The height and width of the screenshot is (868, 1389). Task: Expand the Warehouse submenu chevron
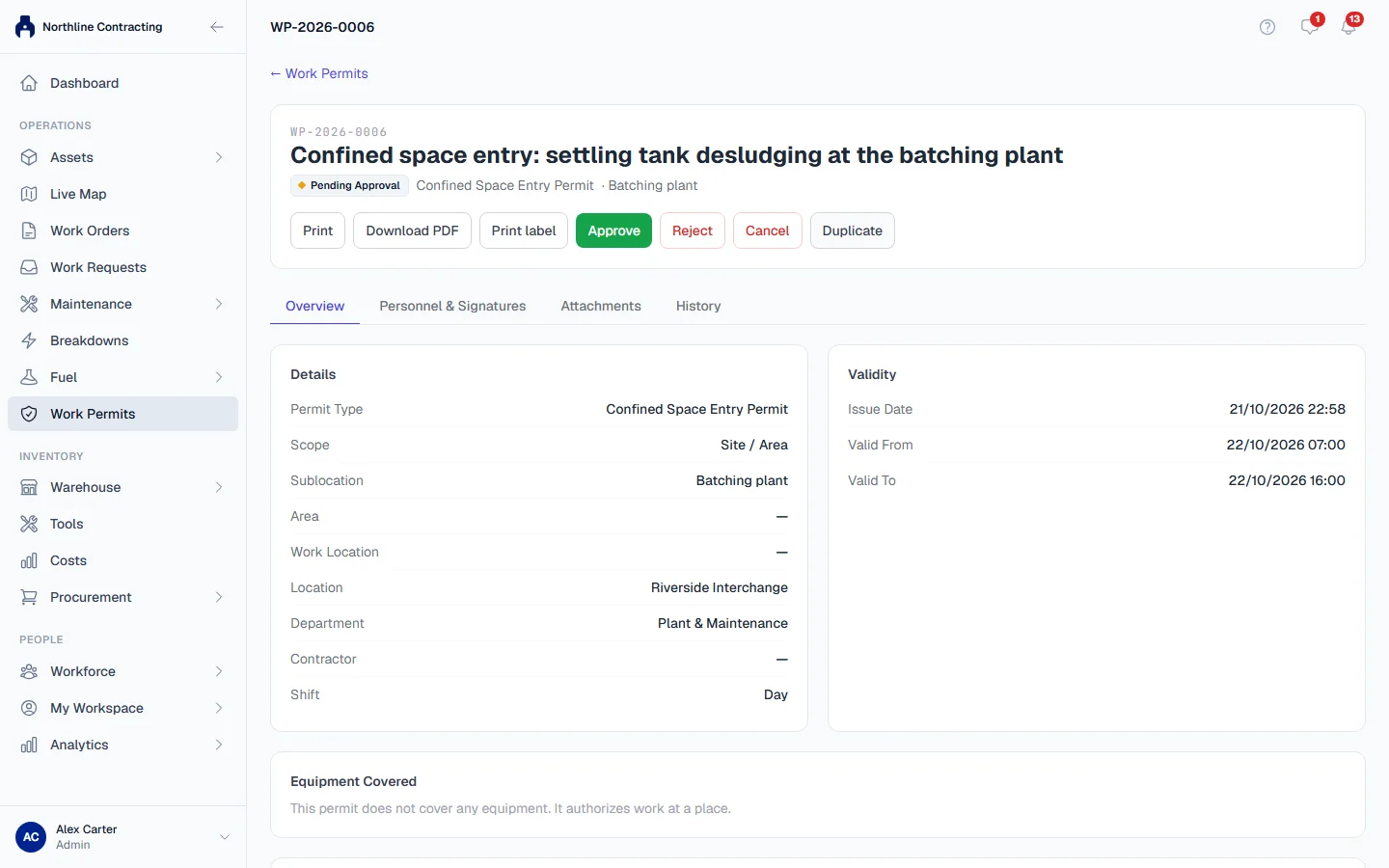coord(219,487)
